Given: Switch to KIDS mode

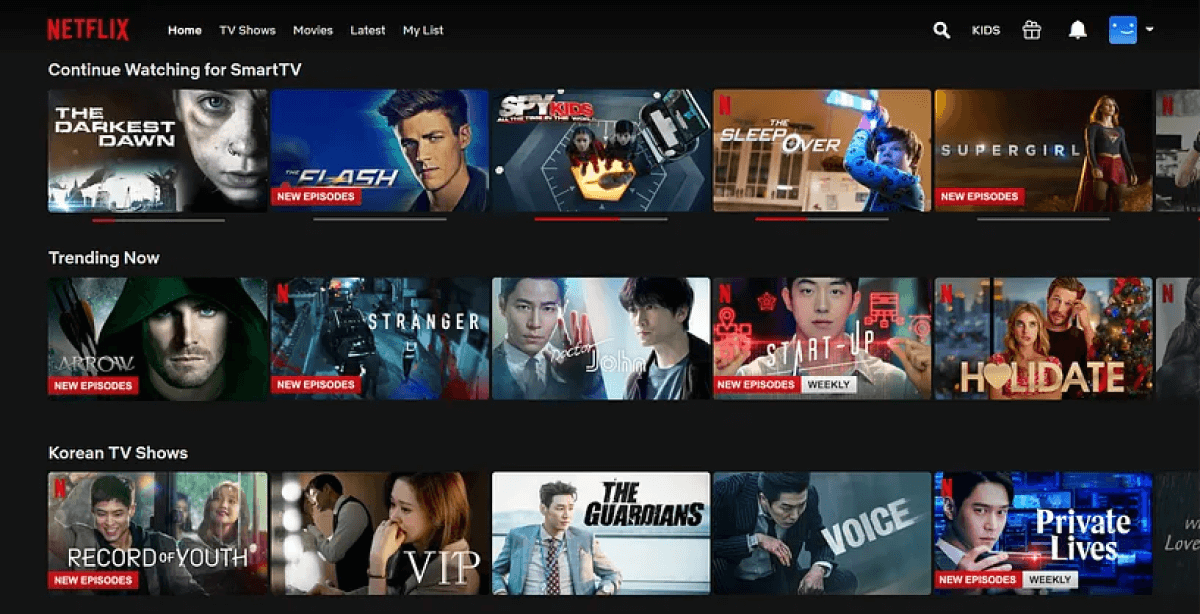Looking at the screenshot, I should coord(986,30).
